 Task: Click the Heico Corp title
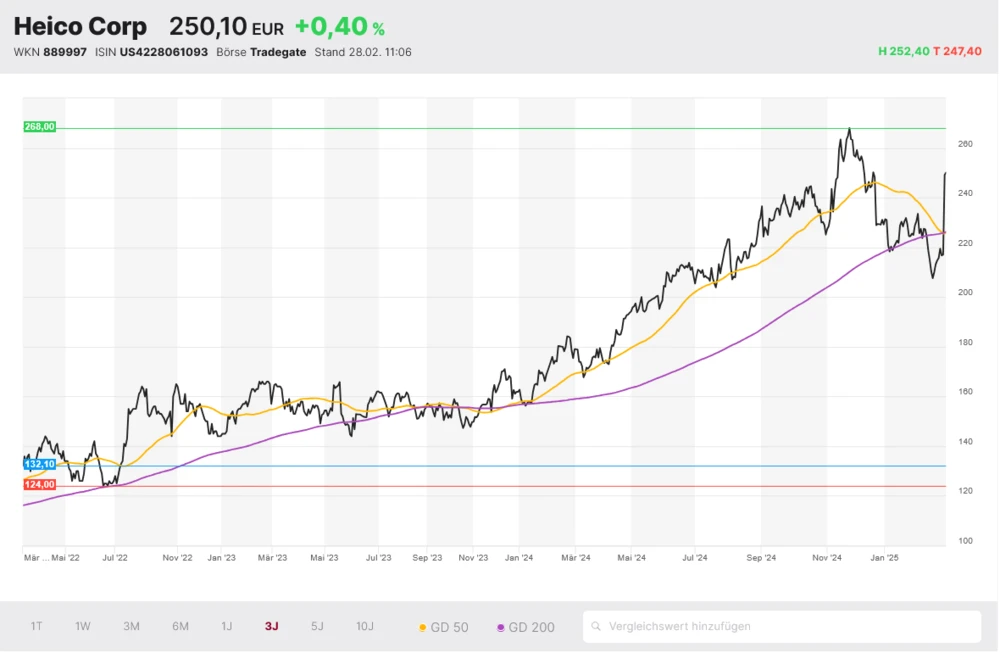tap(80, 27)
